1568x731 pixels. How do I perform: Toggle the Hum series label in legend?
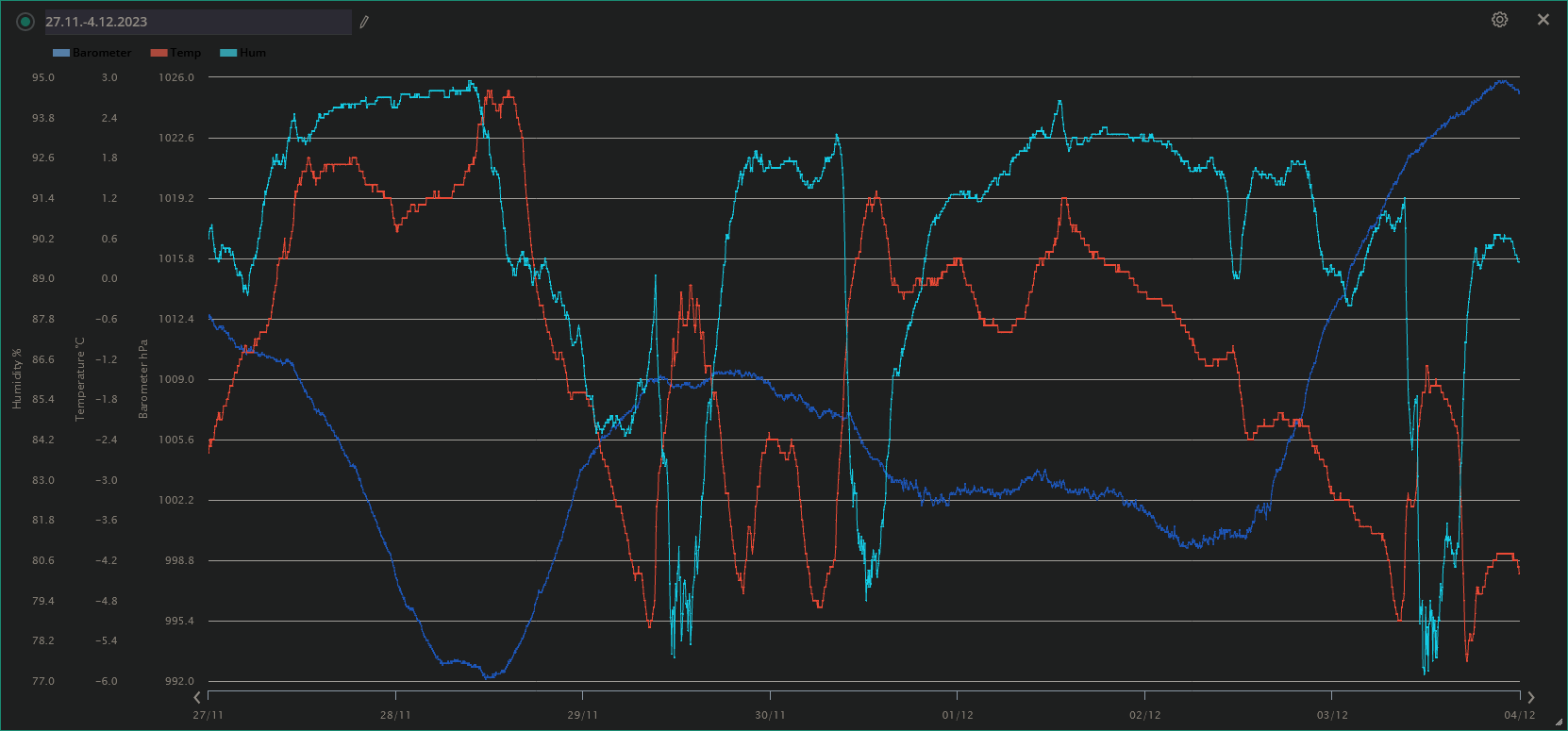click(253, 53)
